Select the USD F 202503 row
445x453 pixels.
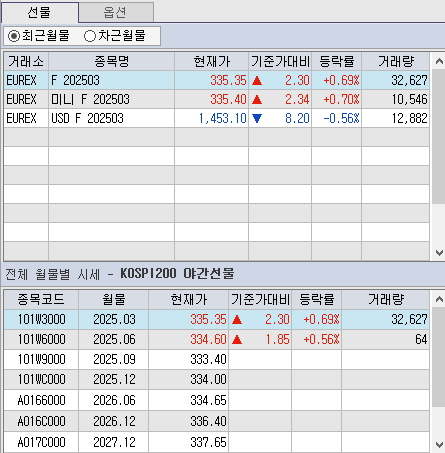217,118
